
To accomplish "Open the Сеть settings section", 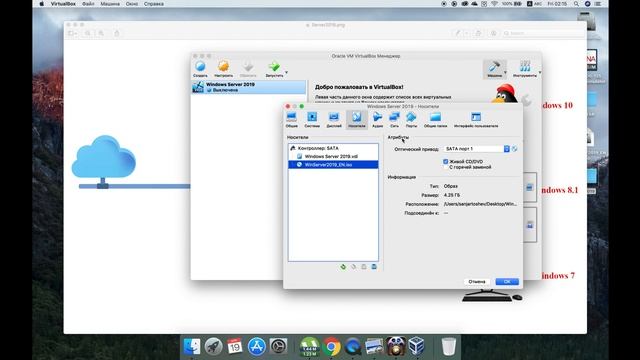I will point(394,120).
